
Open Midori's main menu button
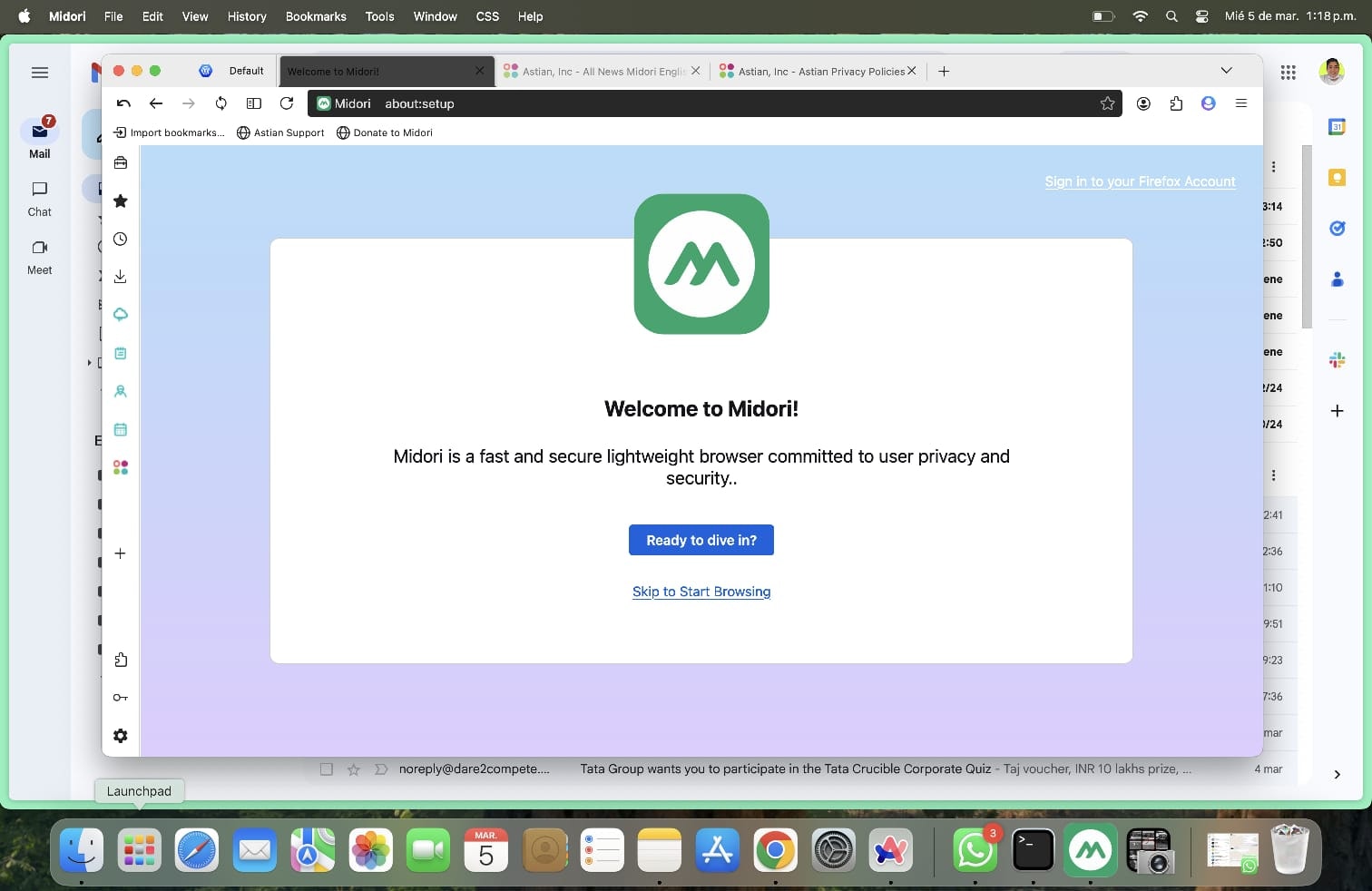(x=1241, y=103)
